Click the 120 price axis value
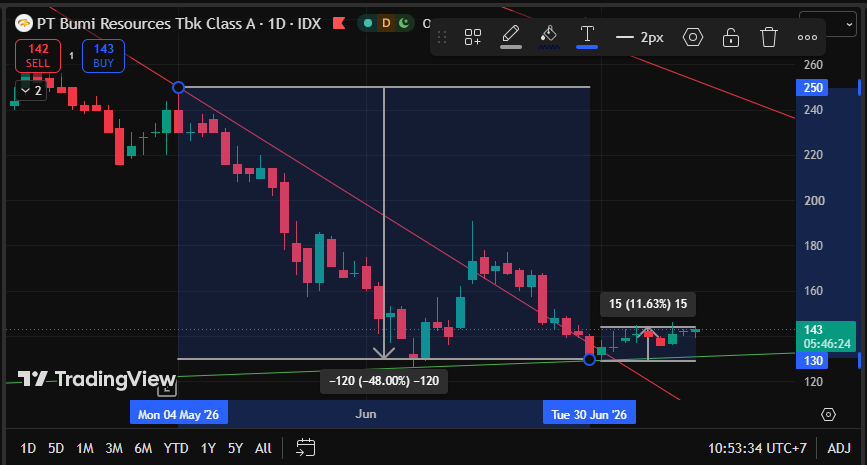867x465 pixels. 813,382
